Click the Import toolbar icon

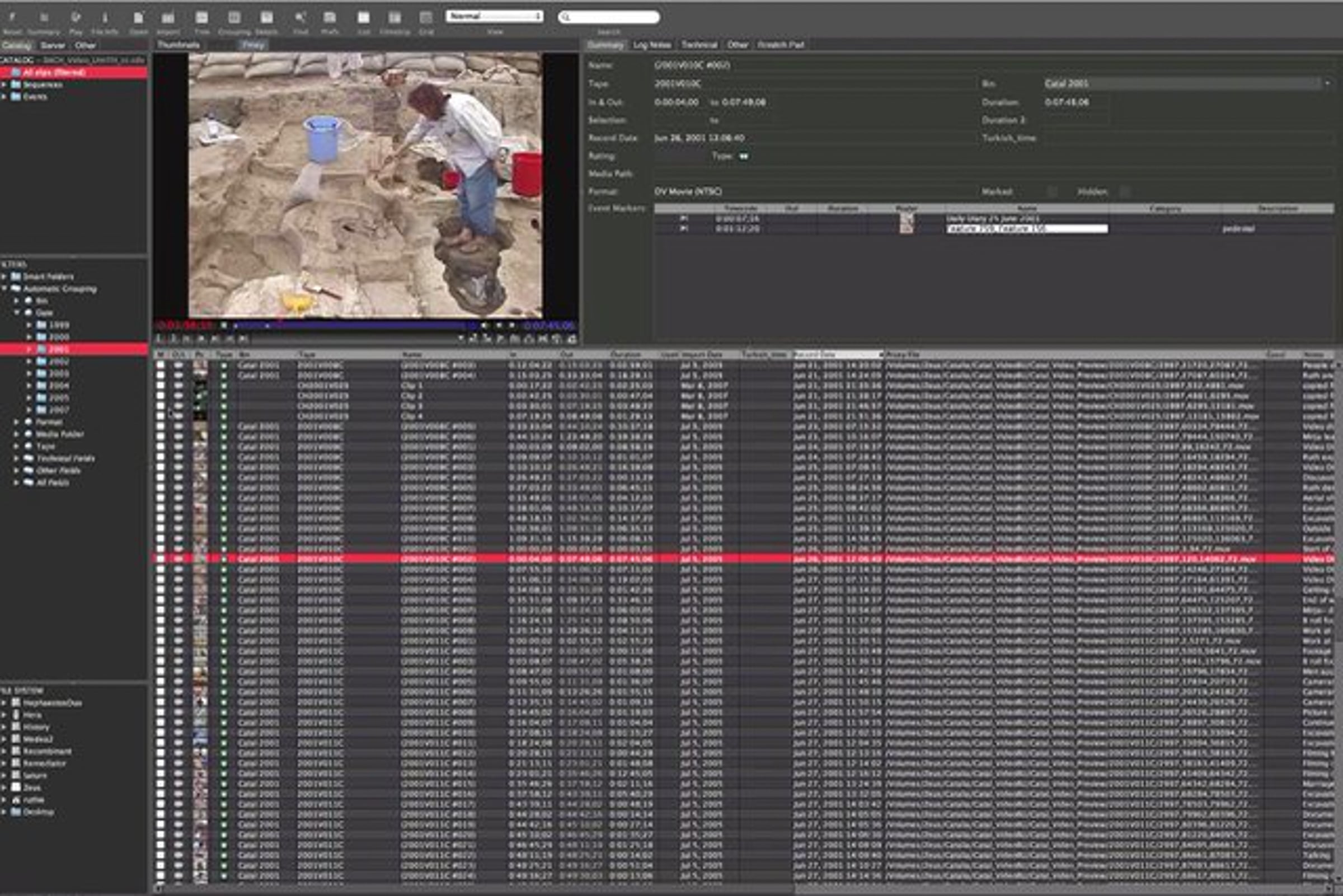(x=168, y=18)
